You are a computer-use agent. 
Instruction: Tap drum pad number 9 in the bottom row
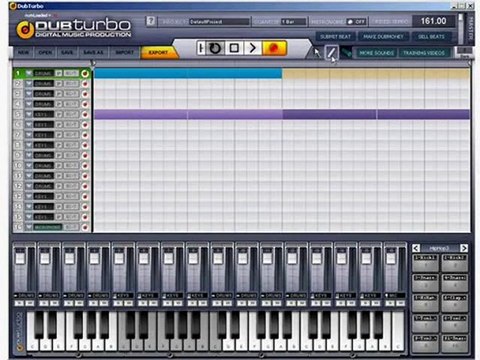click(x=425, y=343)
